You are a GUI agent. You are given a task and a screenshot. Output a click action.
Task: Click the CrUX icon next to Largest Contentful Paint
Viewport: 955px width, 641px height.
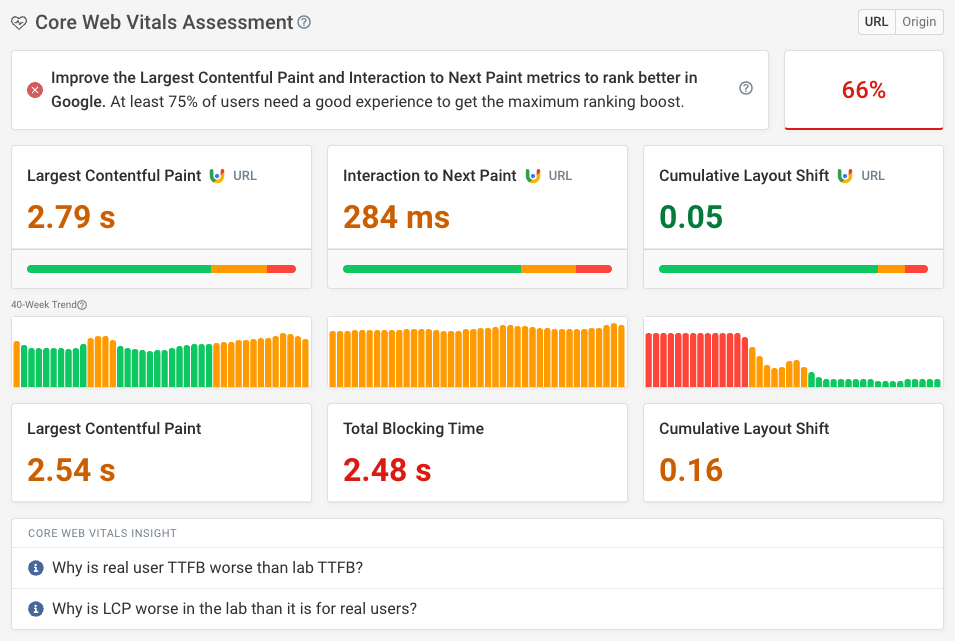pyautogui.click(x=217, y=176)
